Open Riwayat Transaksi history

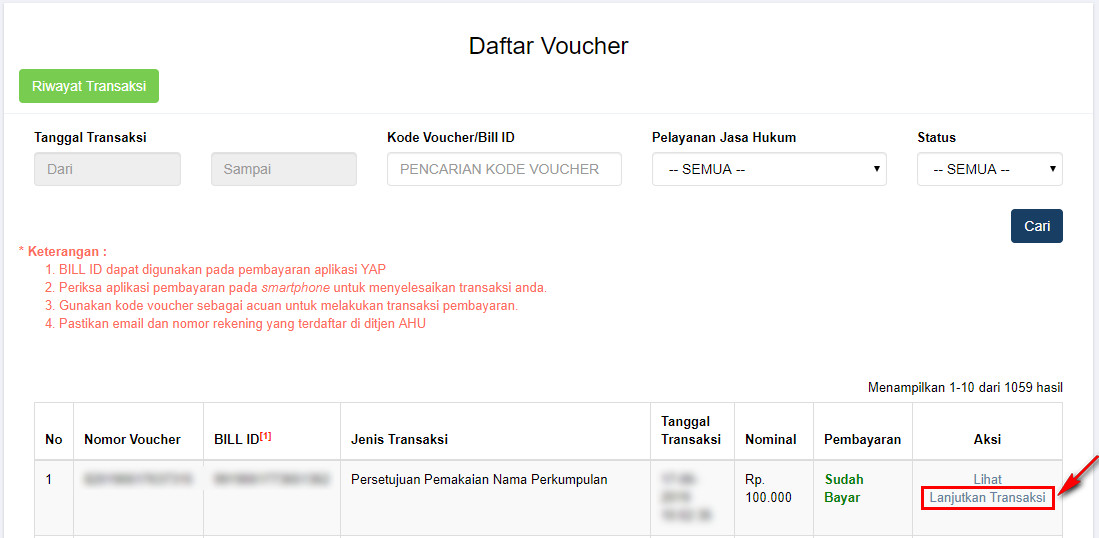click(x=89, y=86)
